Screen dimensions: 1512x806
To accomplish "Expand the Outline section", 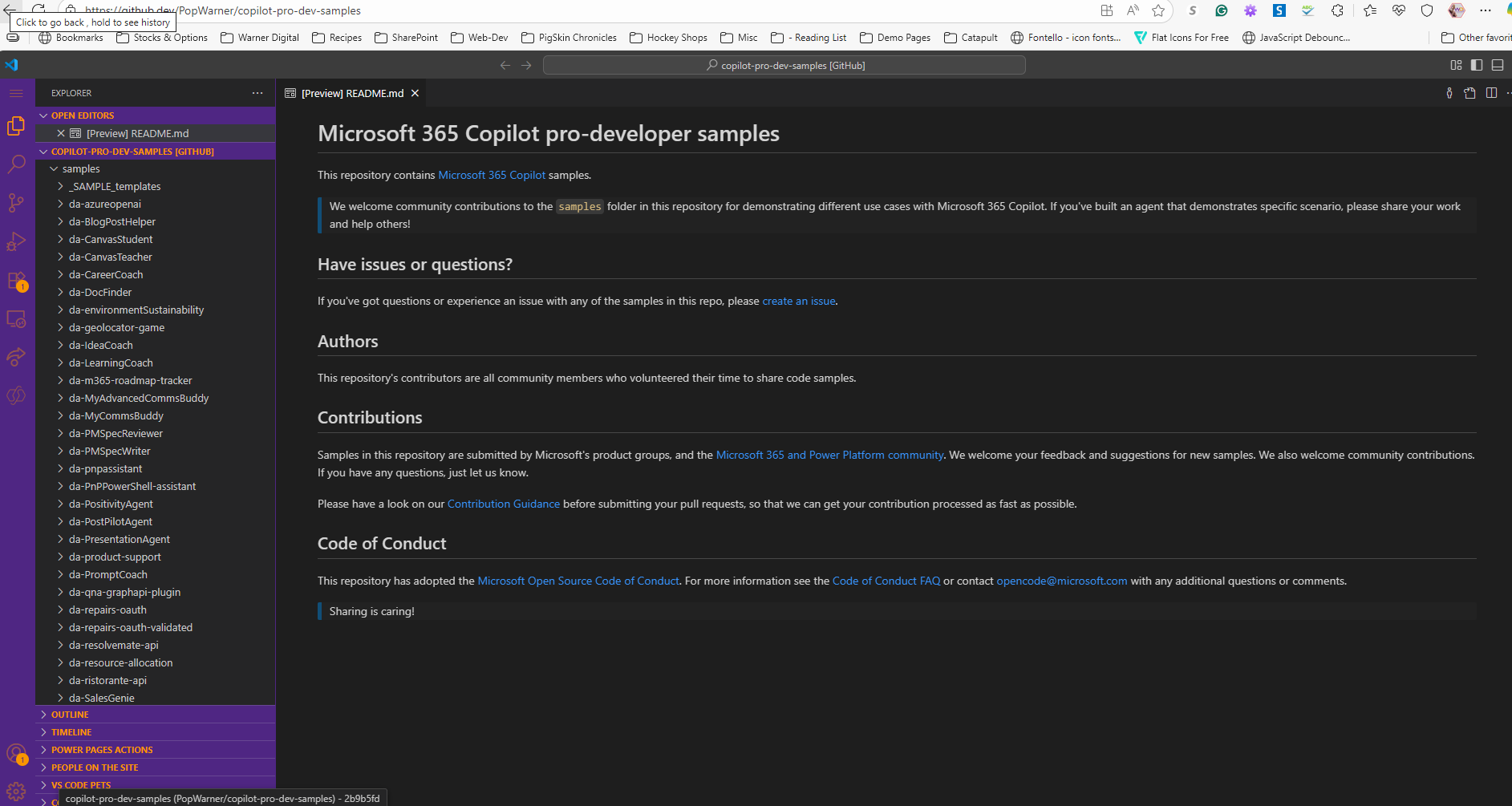I will click(156, 715).
